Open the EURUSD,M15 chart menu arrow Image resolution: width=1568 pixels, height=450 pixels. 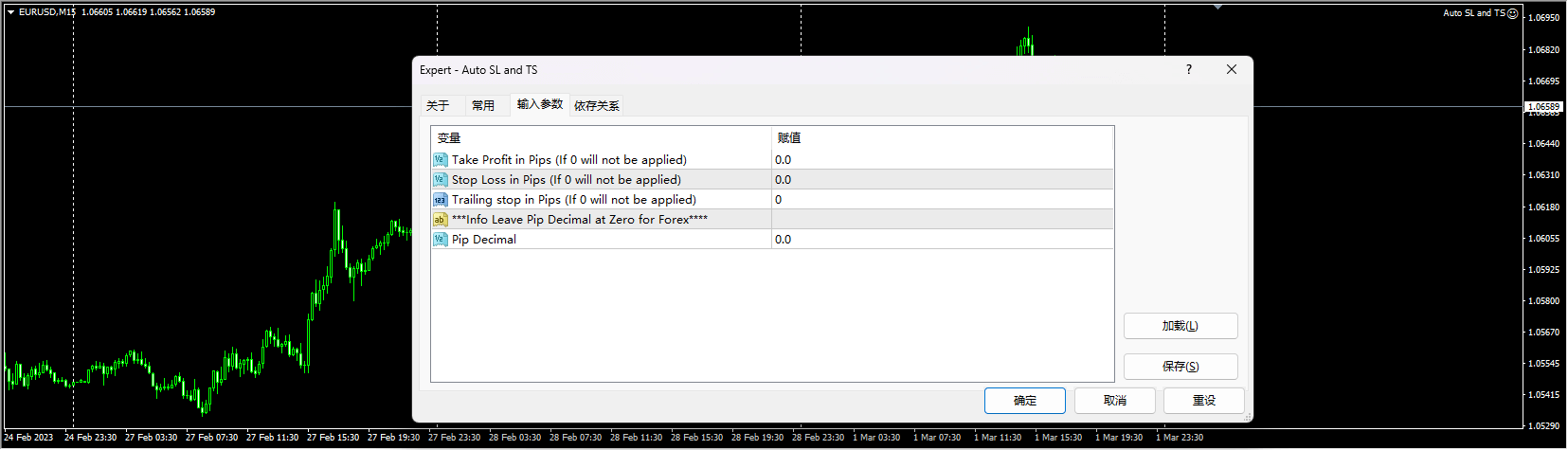point(11,12)
